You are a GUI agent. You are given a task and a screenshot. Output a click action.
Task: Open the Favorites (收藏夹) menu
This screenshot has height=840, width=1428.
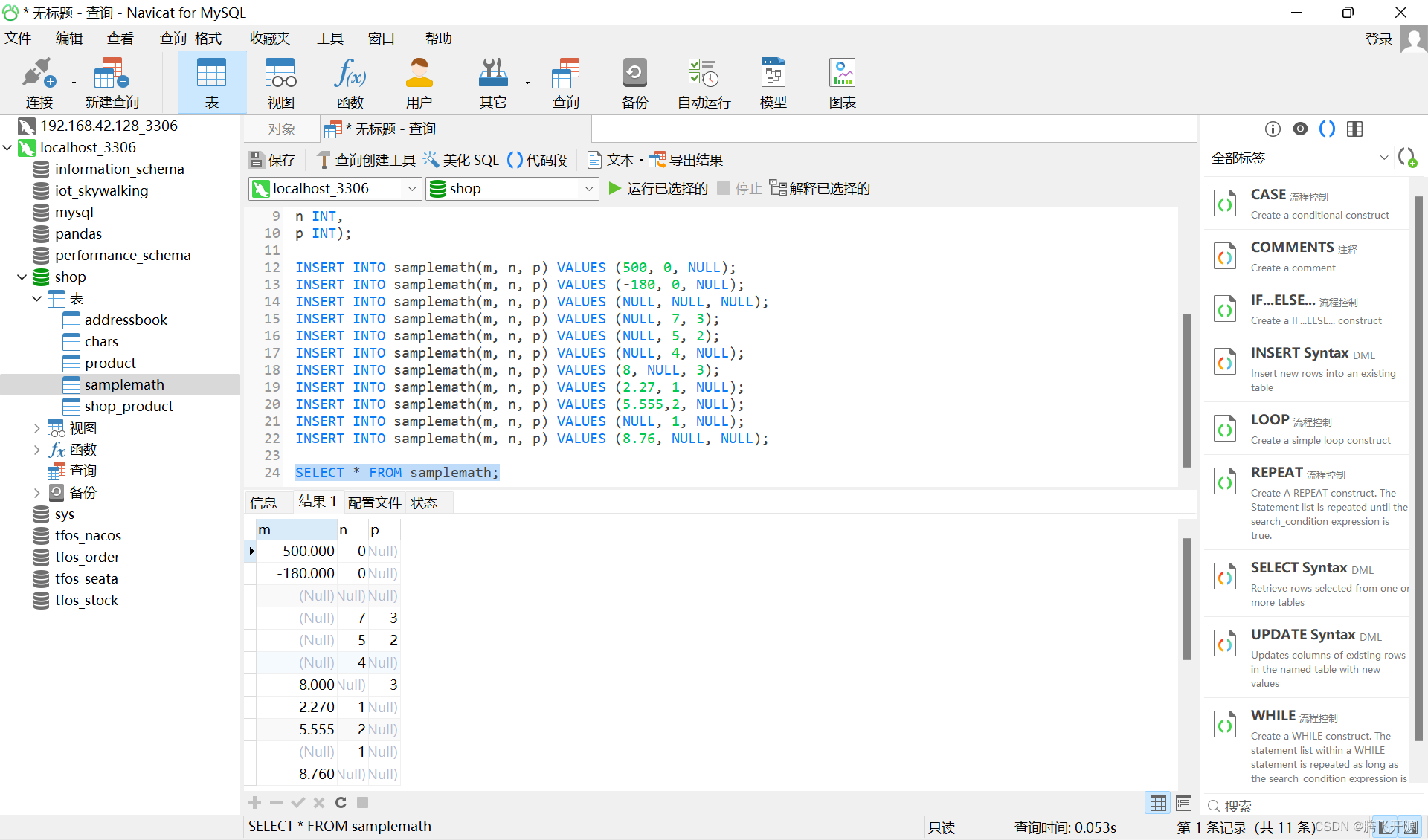point(270,38)
